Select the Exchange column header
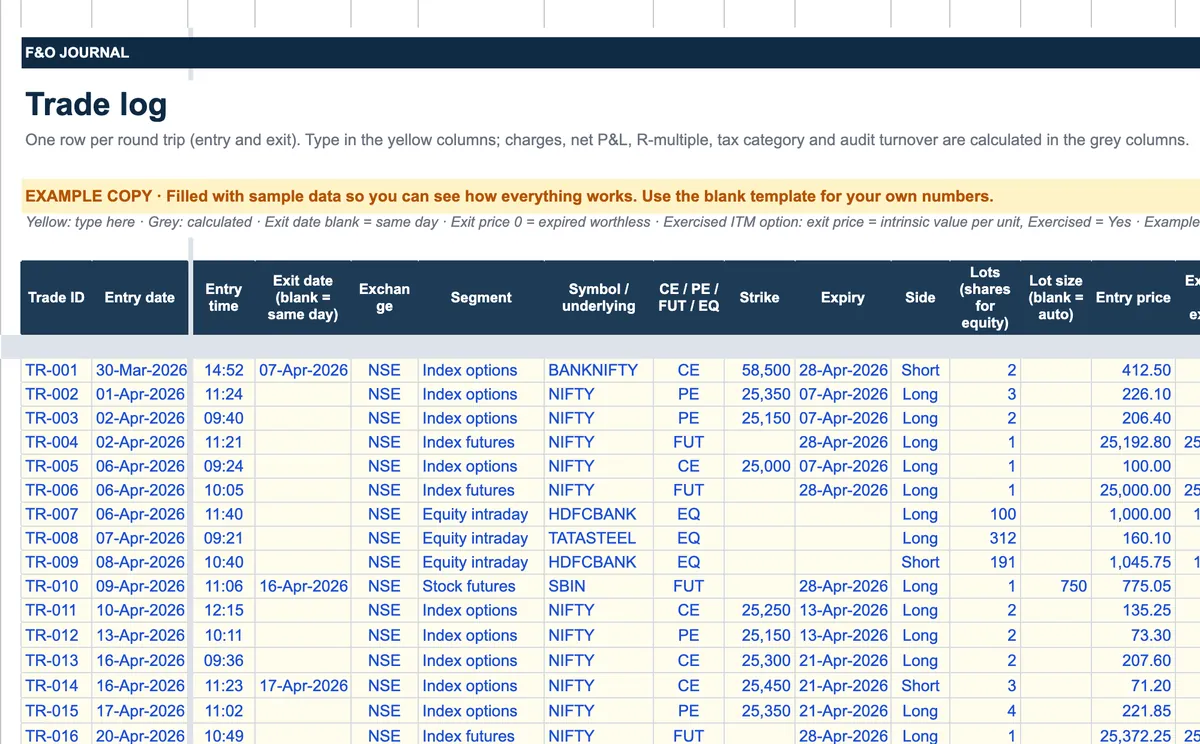Image resolution: width=1200 pixels, height=744 pixels. click(x=384, y=297)
